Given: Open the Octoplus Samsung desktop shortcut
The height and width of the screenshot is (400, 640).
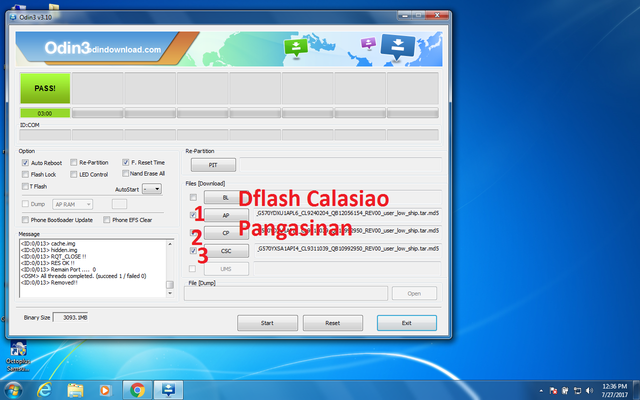Looking at the screenshot, I should [x=18, y=356].
